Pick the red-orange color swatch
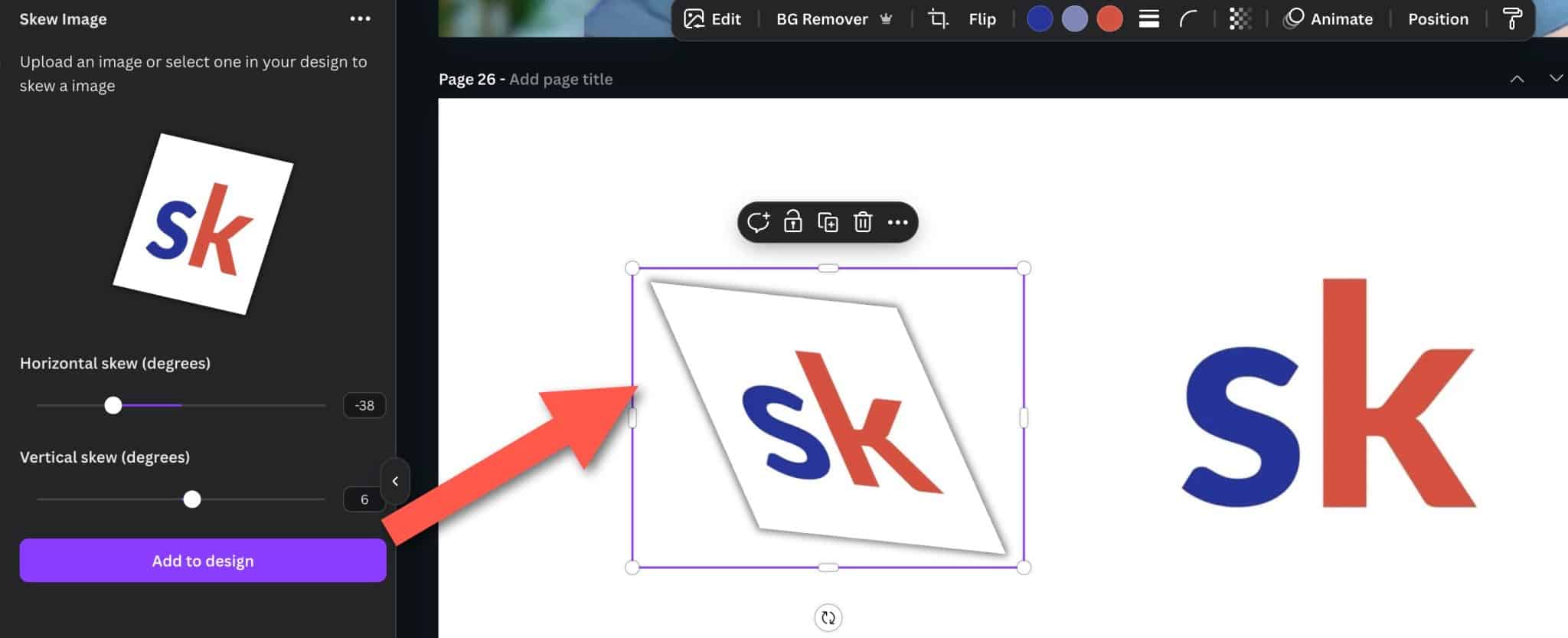Image resolution: width=1568 pixels, height=638 pixels. [x=1109, y=18]
